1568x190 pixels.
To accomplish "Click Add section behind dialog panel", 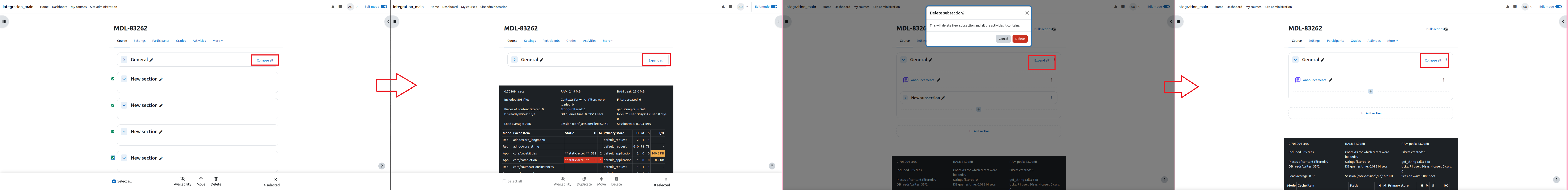I will [x=979, y=131].
